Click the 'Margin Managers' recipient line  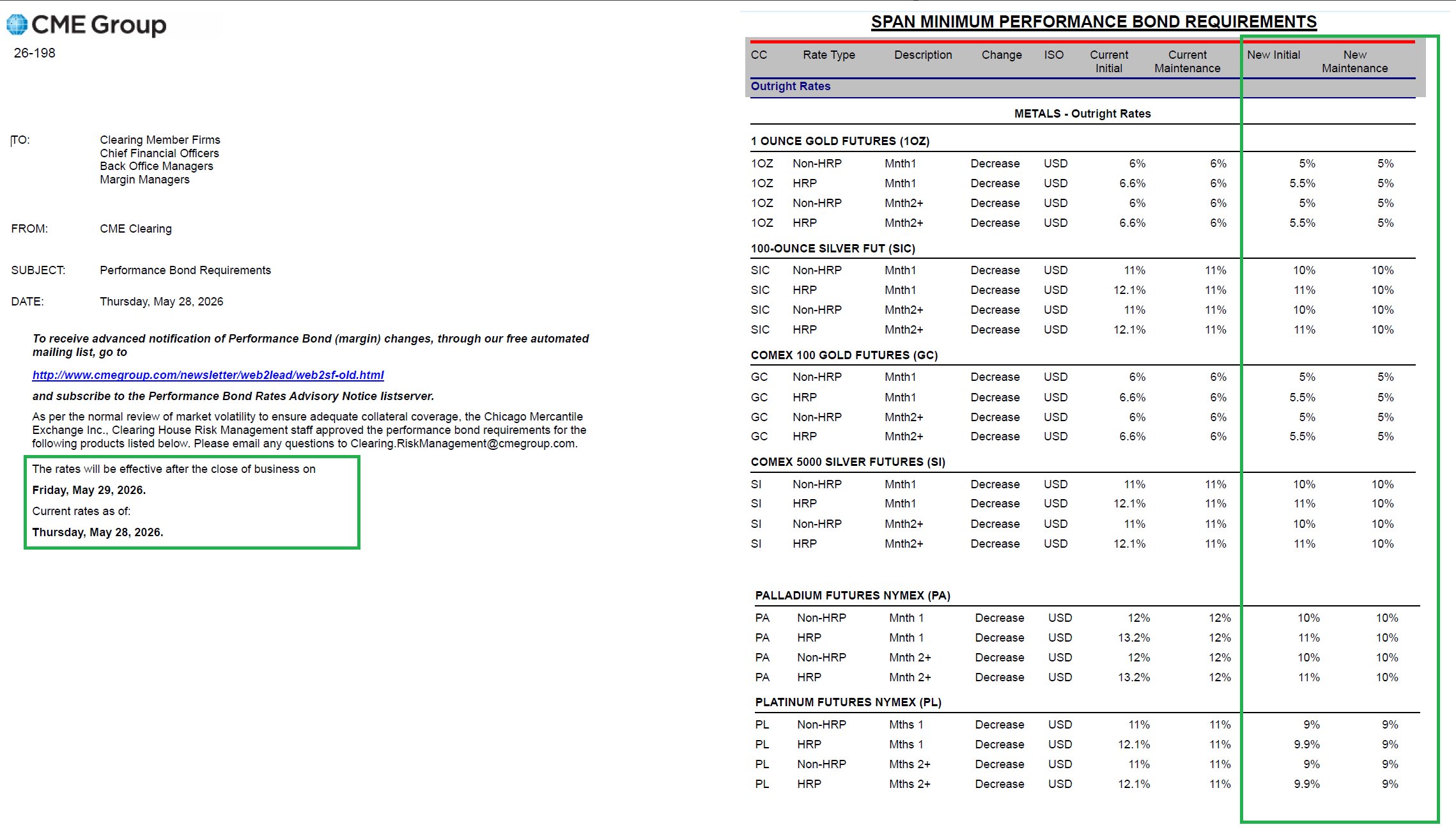click(x=144, y=180)
